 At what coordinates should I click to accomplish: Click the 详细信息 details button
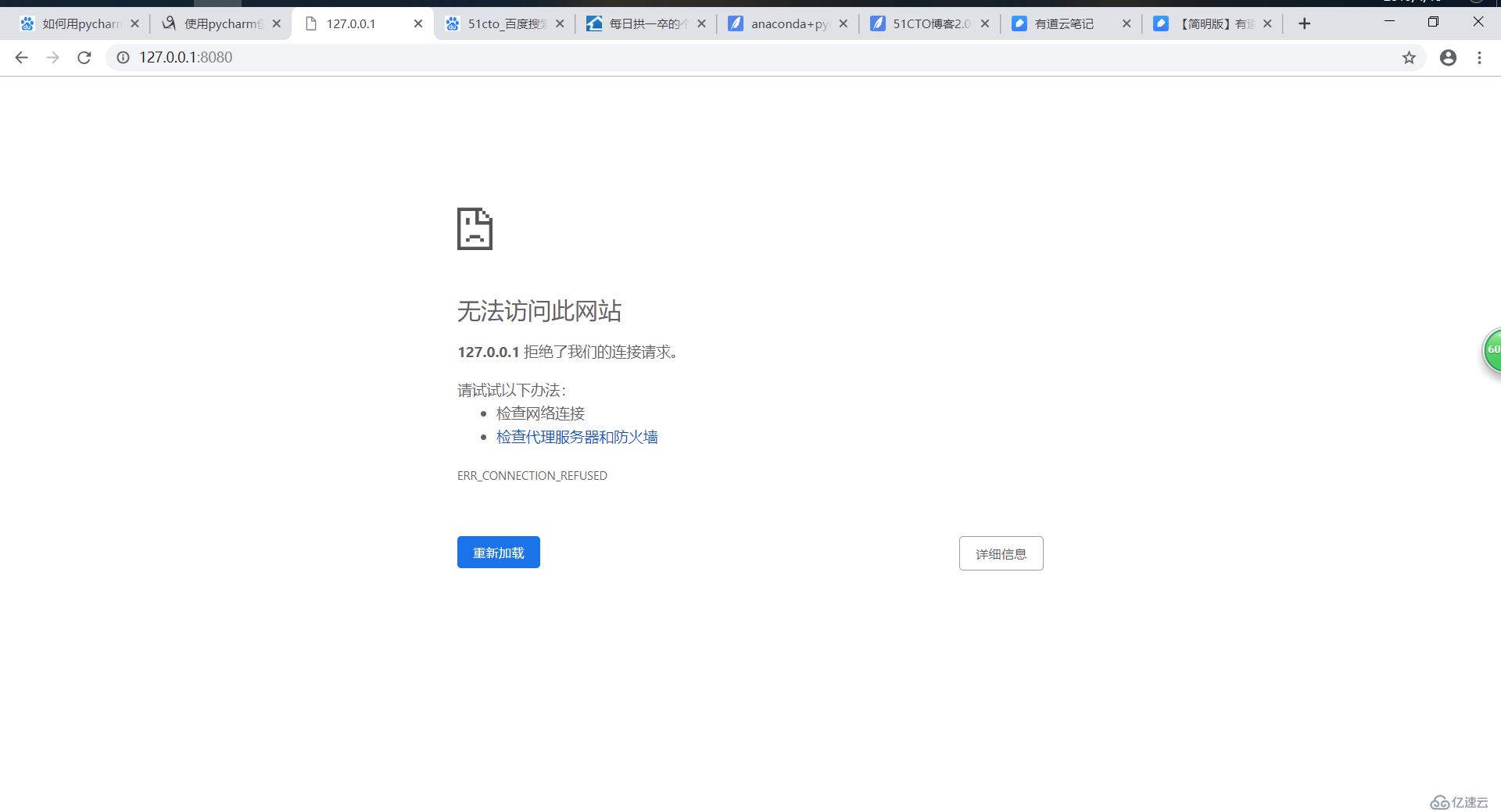[x=1001, y=553]
